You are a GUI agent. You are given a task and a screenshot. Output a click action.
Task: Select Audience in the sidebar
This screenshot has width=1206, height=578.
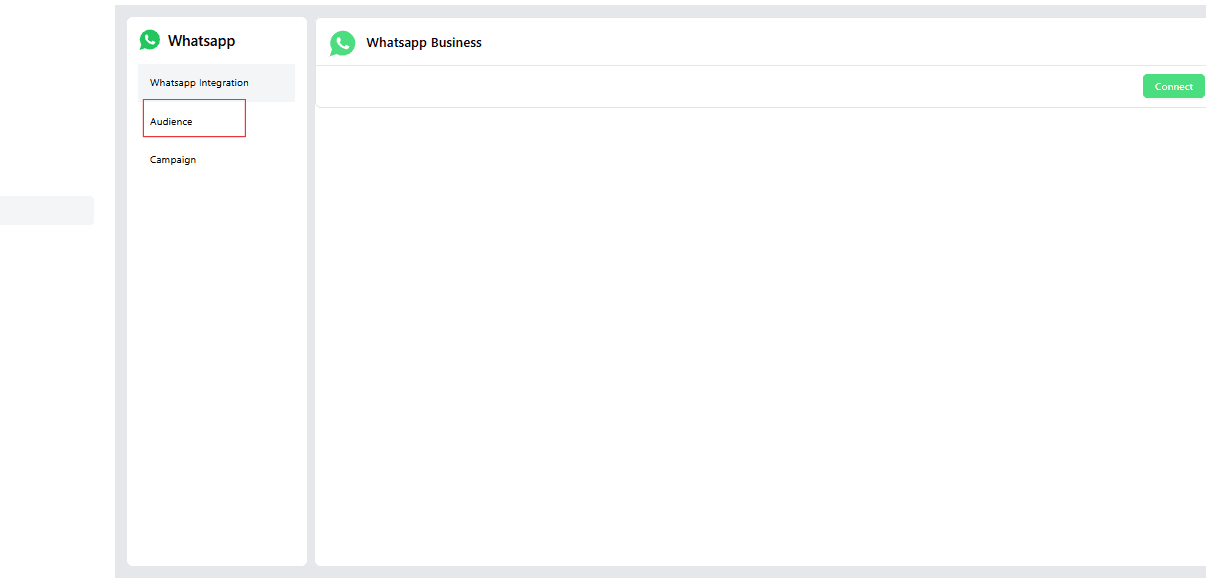(171, 121)
